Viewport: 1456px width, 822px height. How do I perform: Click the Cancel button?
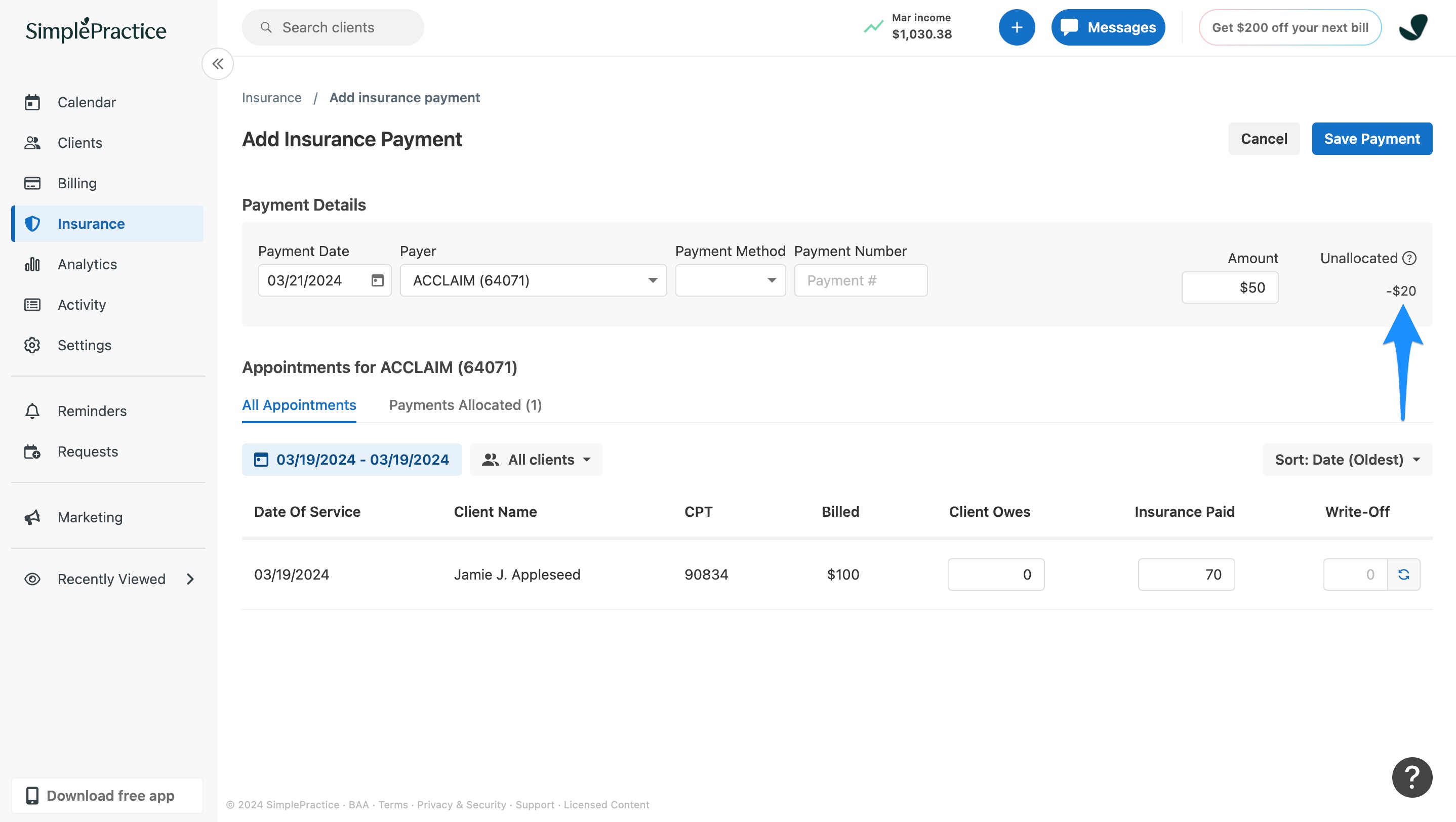pos(1264,138)
